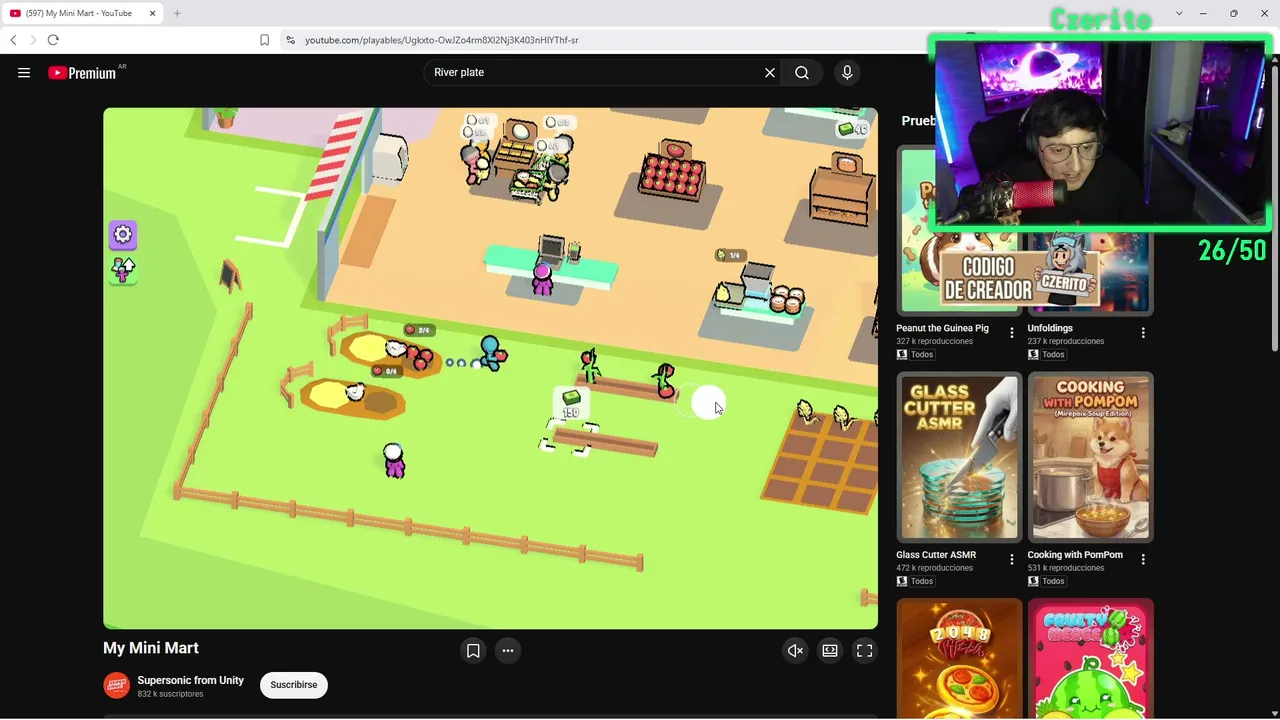Click the Todos badge under Glass Cutter ASMR
This screenshot has width=1280, height=720.
click(x=915, y=581)
